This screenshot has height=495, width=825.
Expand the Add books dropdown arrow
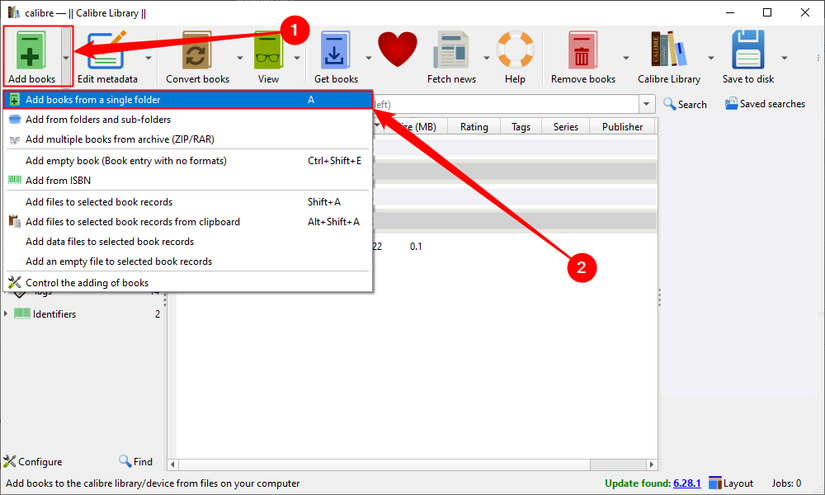(66, 57)
